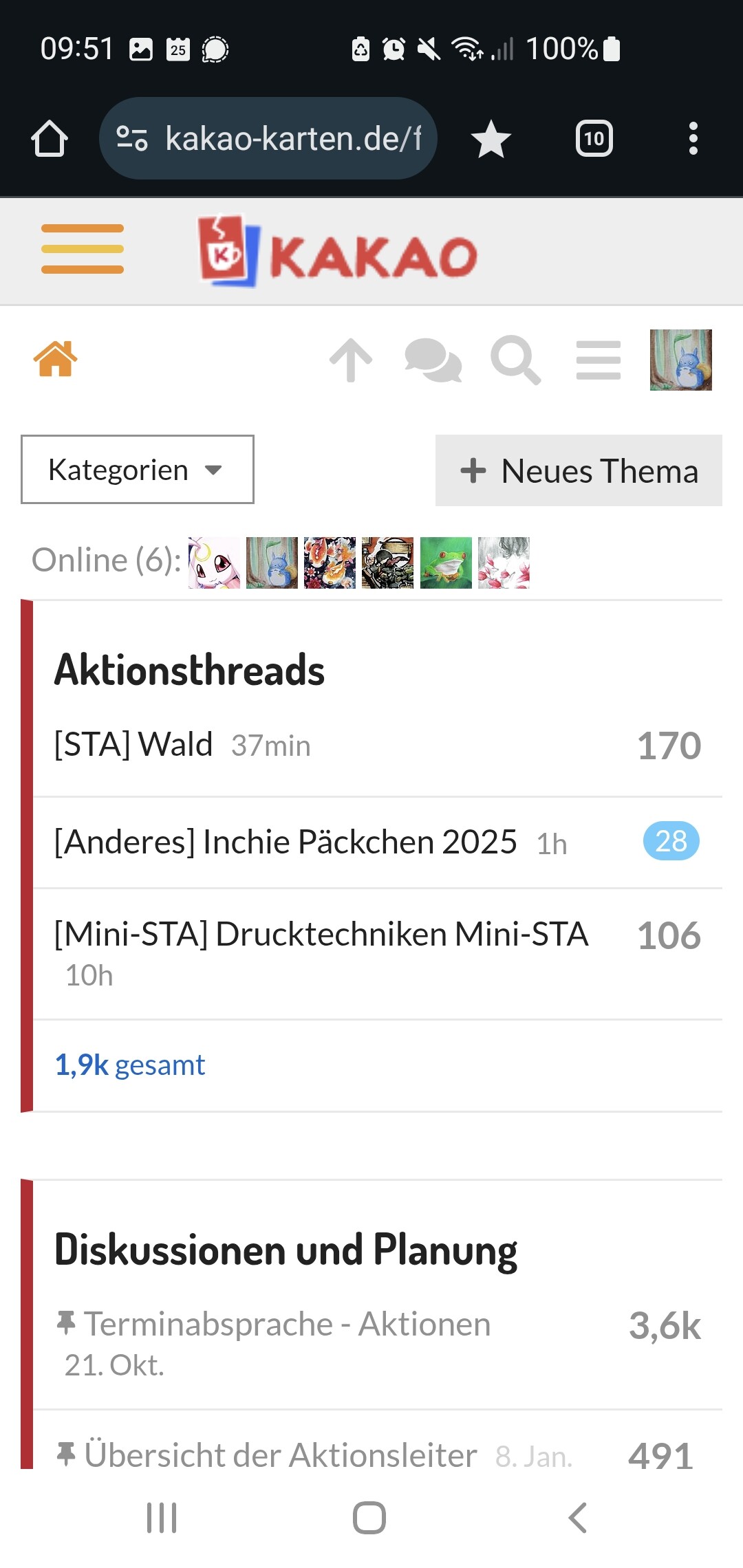Open the 1,9k gesamt link
The width and height of the screenshot is (743, 1568).
pos(130,1065)
